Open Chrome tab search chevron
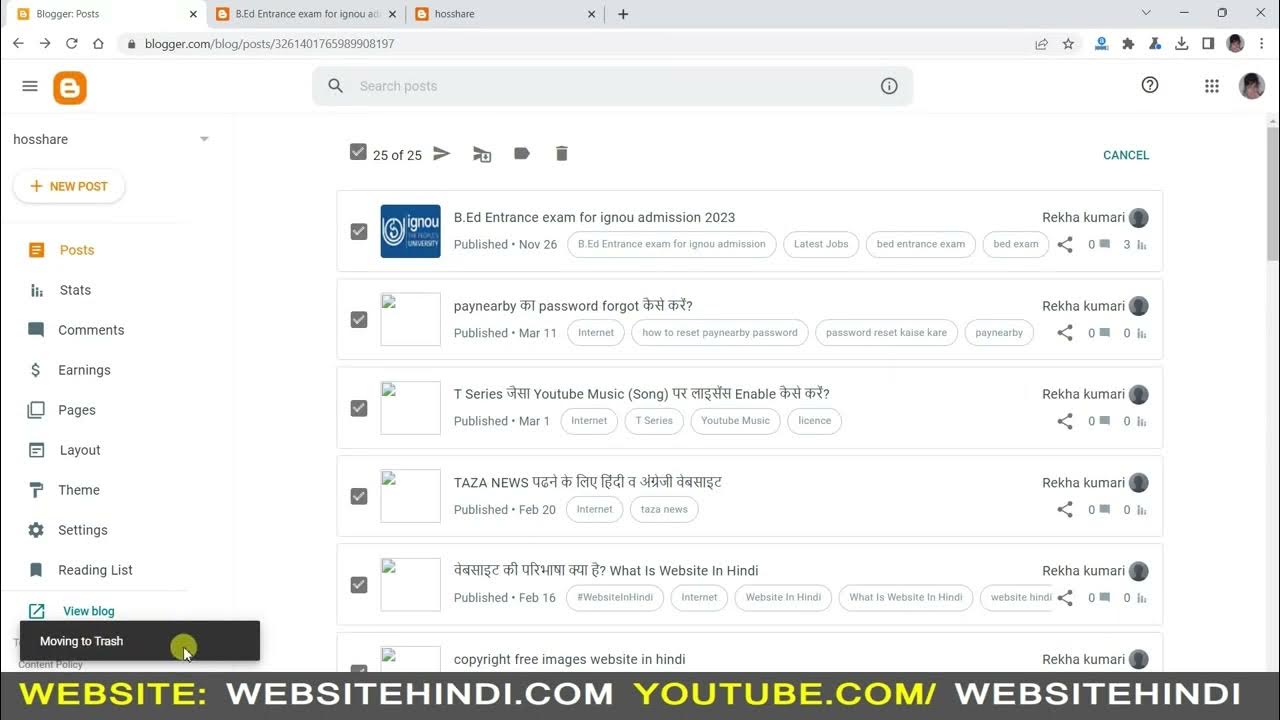 [1146, 13]
